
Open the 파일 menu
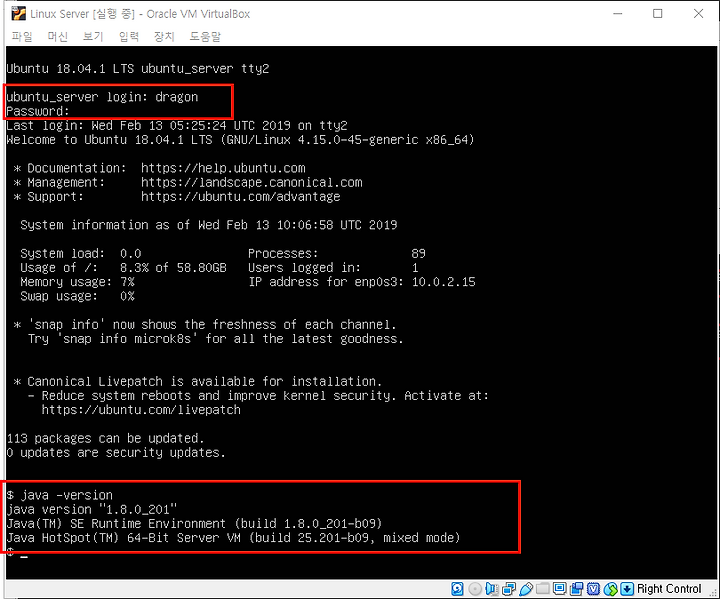22,36
